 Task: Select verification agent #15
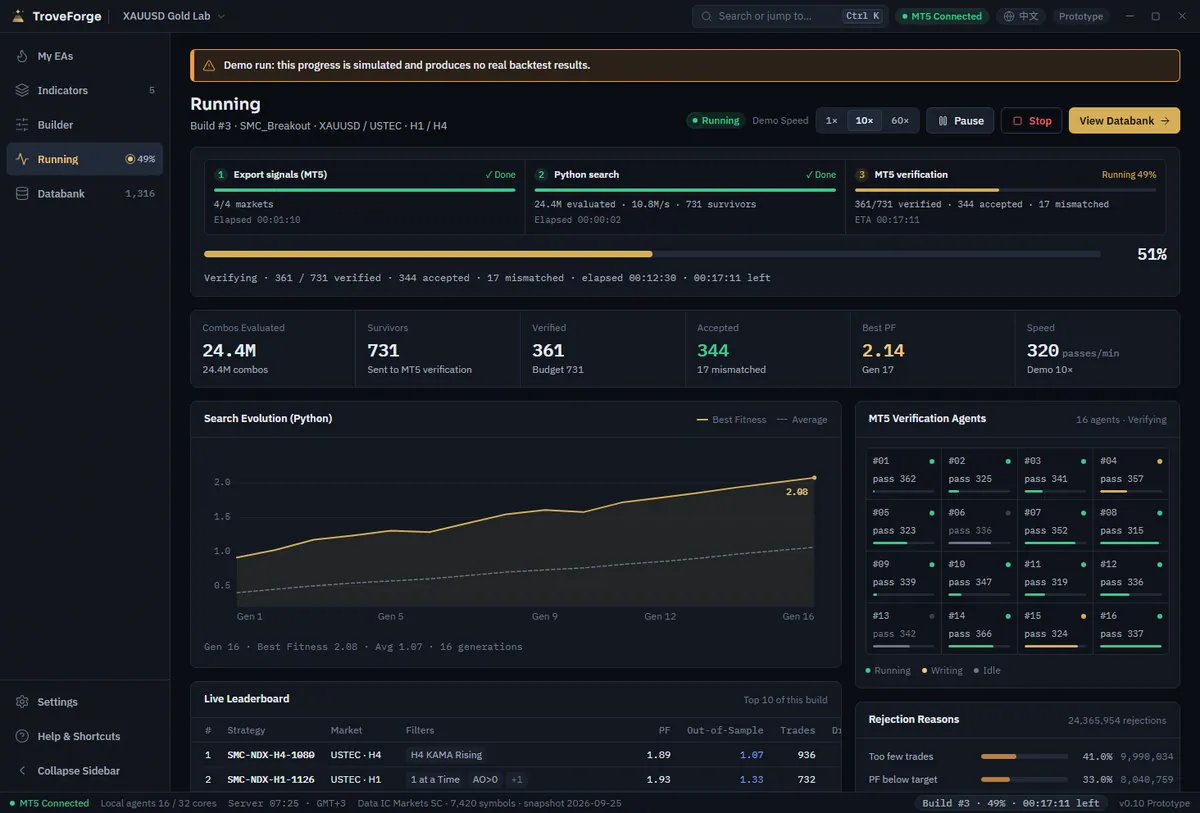1055,627
